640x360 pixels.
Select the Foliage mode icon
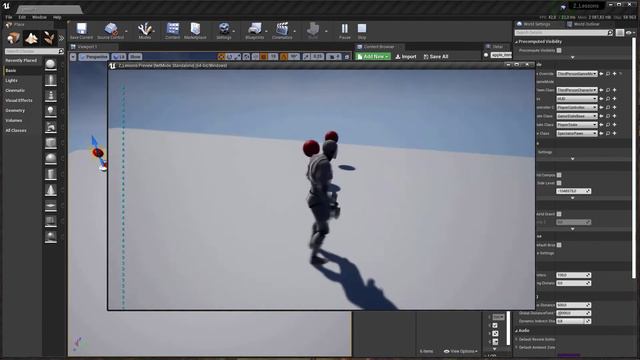[x=49, y=38]
